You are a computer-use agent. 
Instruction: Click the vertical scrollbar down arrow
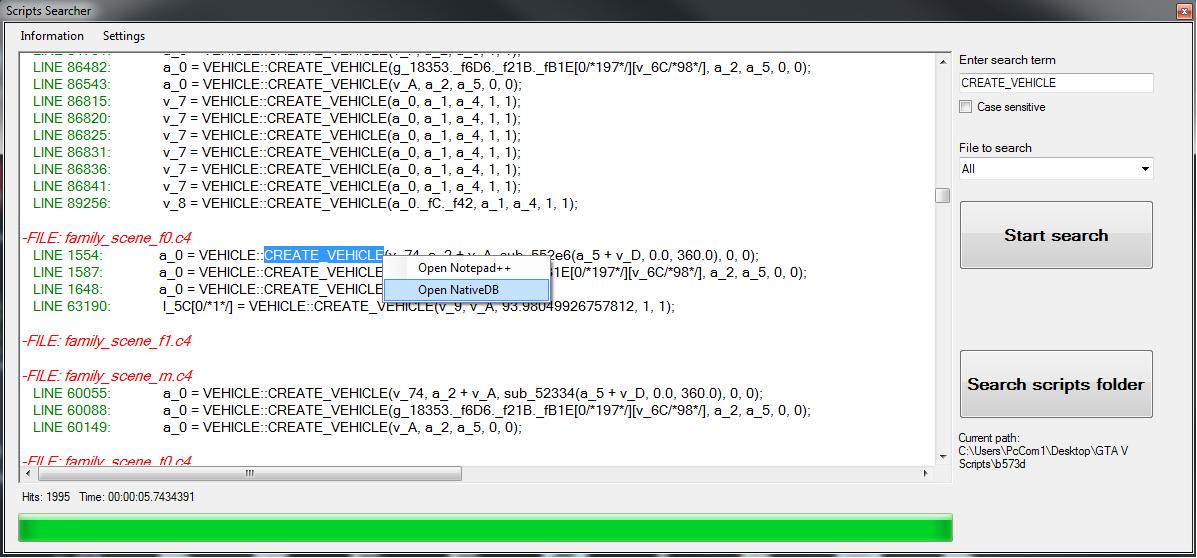[x=942, y=457]
